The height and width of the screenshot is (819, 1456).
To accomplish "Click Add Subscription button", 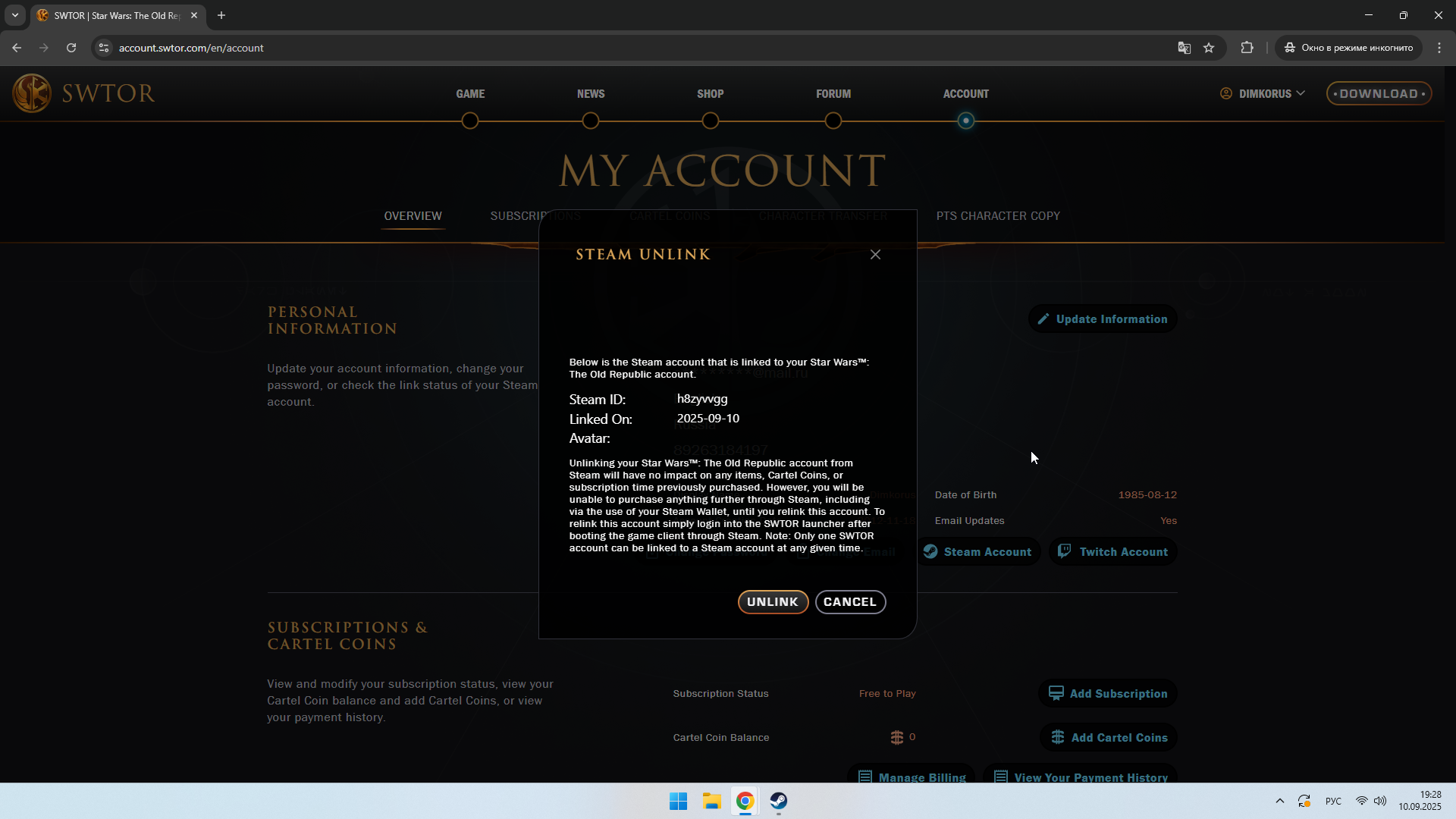I will coord(1108,694).
